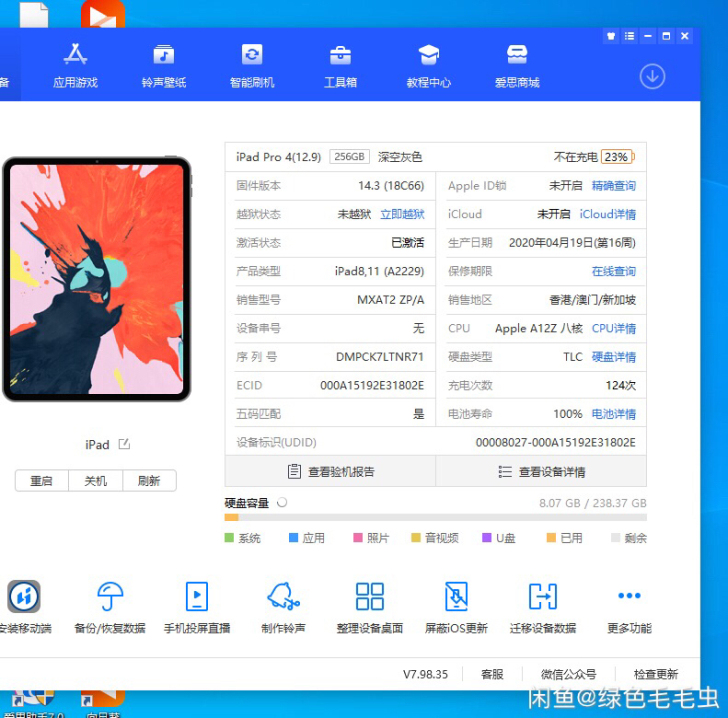Open the 应用游戏 apps section

click(x=75, y=66)
